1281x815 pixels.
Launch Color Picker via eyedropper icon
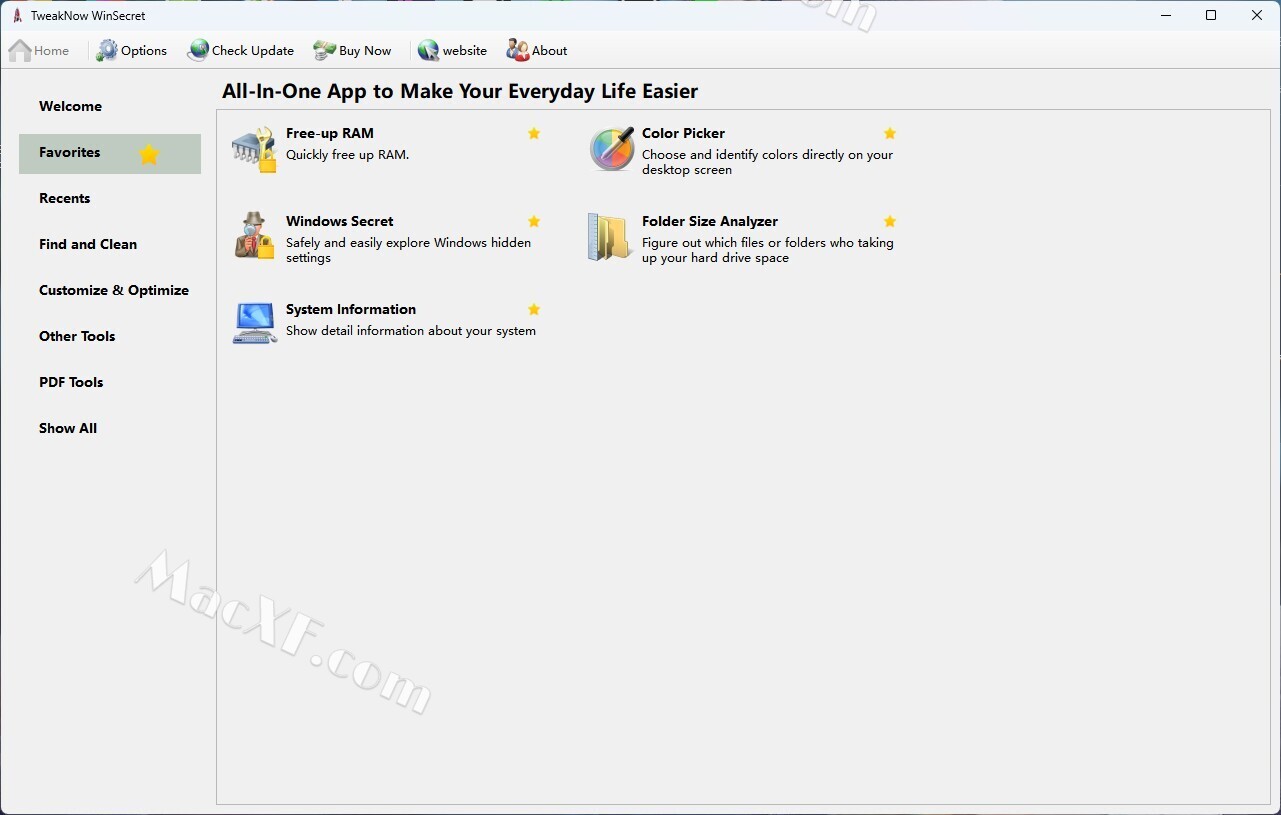click(612, 149)
